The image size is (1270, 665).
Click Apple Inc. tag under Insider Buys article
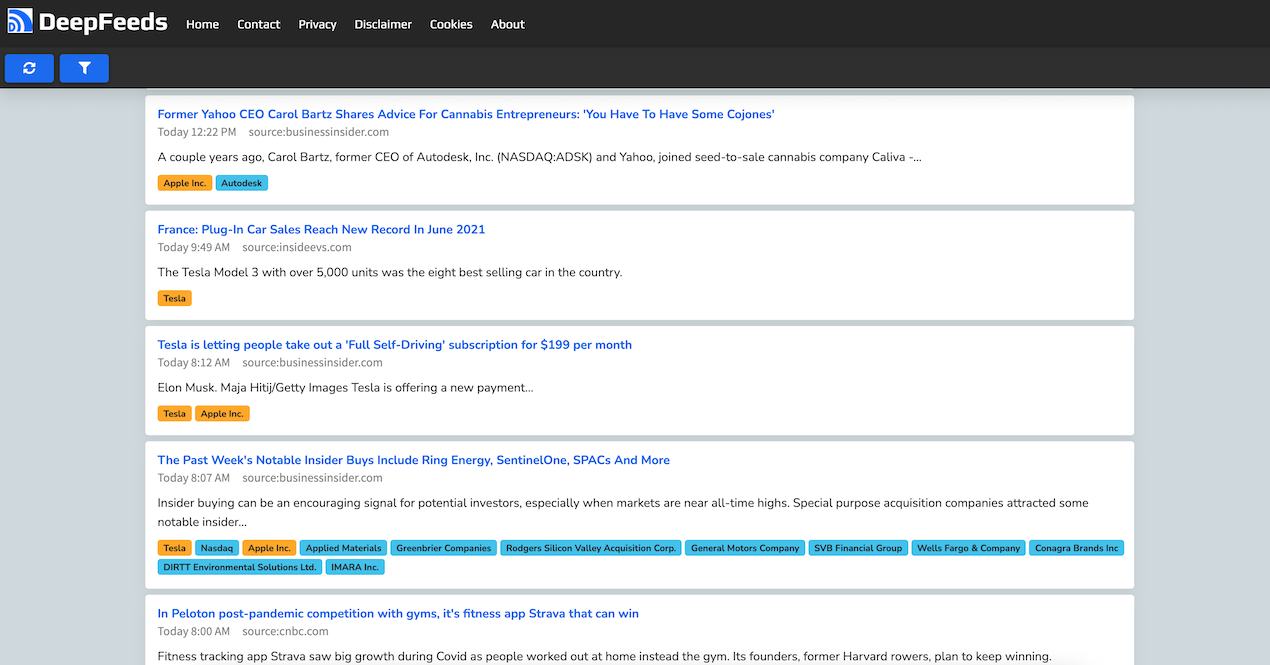click(x=269, y=548)
